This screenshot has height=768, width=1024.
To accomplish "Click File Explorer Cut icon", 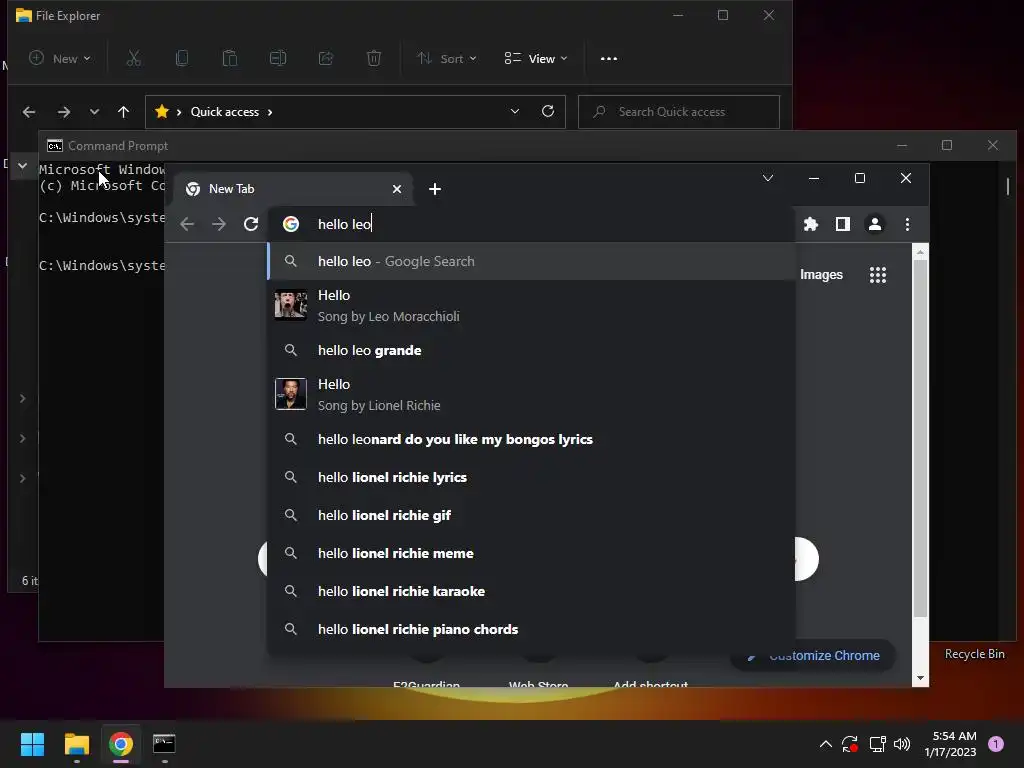I will 134,59.
